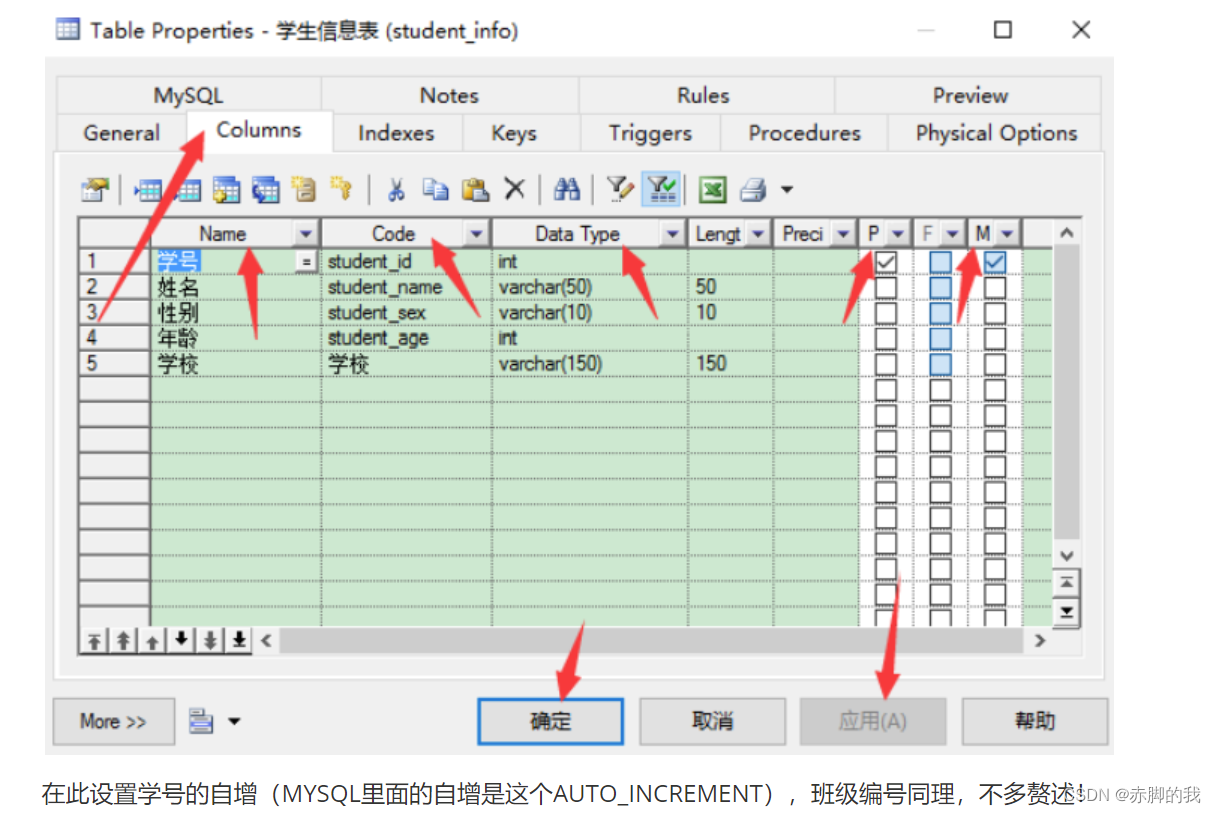The image size is (1216, 813).
Task: Open the Preci column header dropdown
Action: (843, 234)
